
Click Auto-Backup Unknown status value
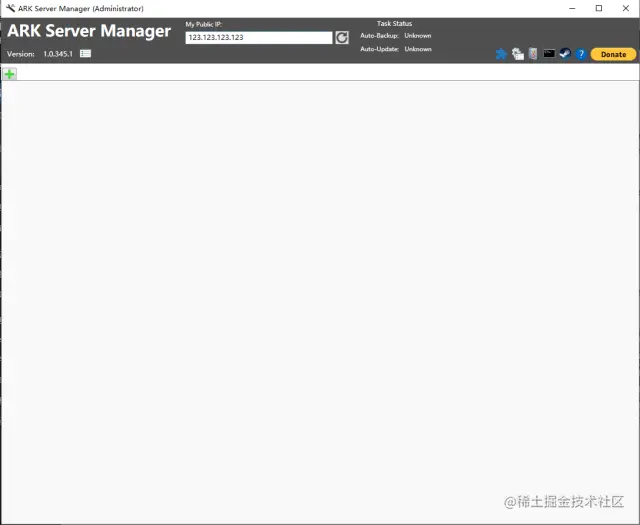418,36
